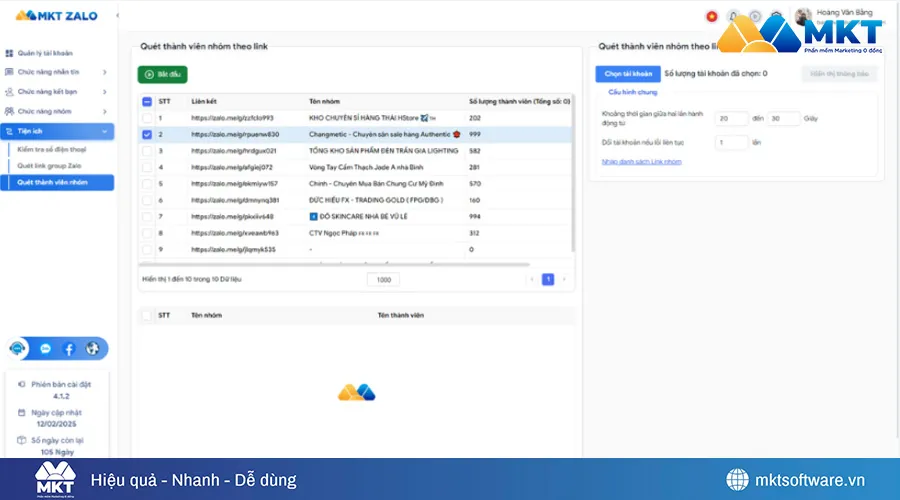This screenshot has width=900, height=500.
Task: Check the box for row 1 KHO CHUYÊN SỈ
Action: (x=148, y=118)
